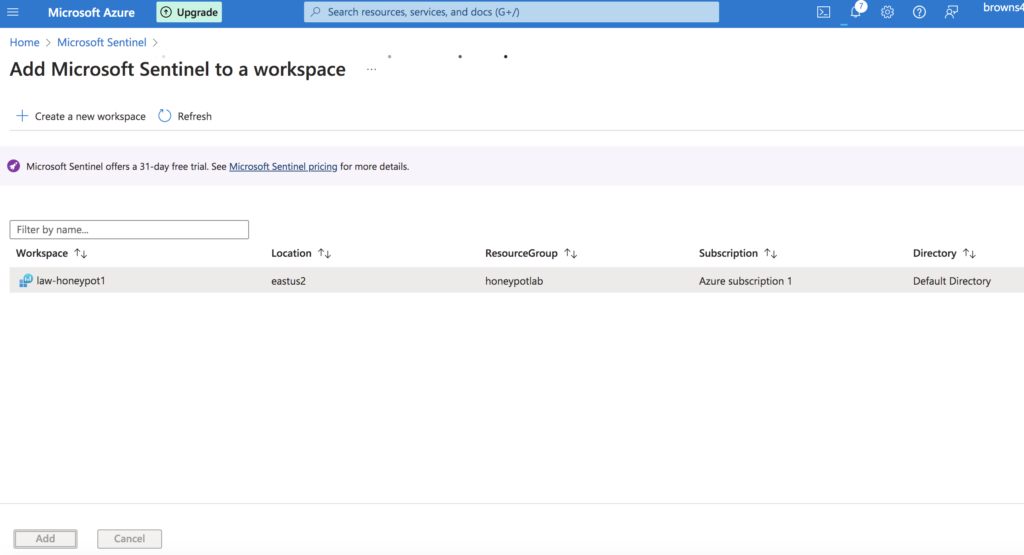This screenshot has width=1024, height=555.
Task: Open the browns account menu
Action: tap(1003, 8)
